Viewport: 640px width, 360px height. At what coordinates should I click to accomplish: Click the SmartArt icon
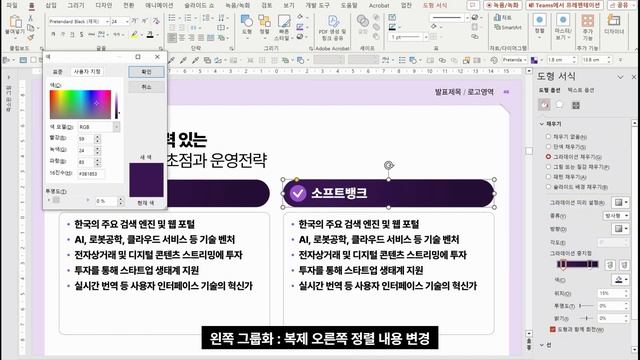[508, 27]
